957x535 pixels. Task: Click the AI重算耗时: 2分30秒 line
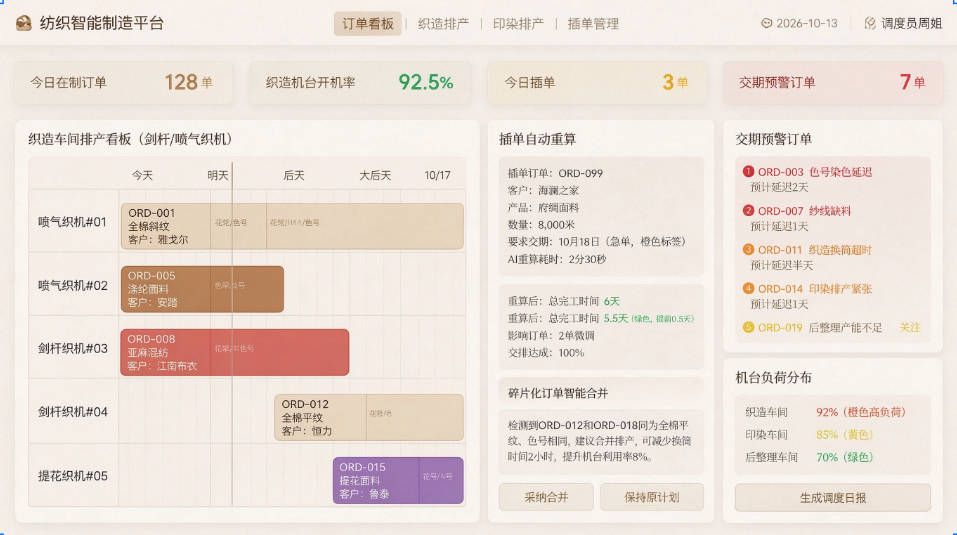click(x=557, y=259)
